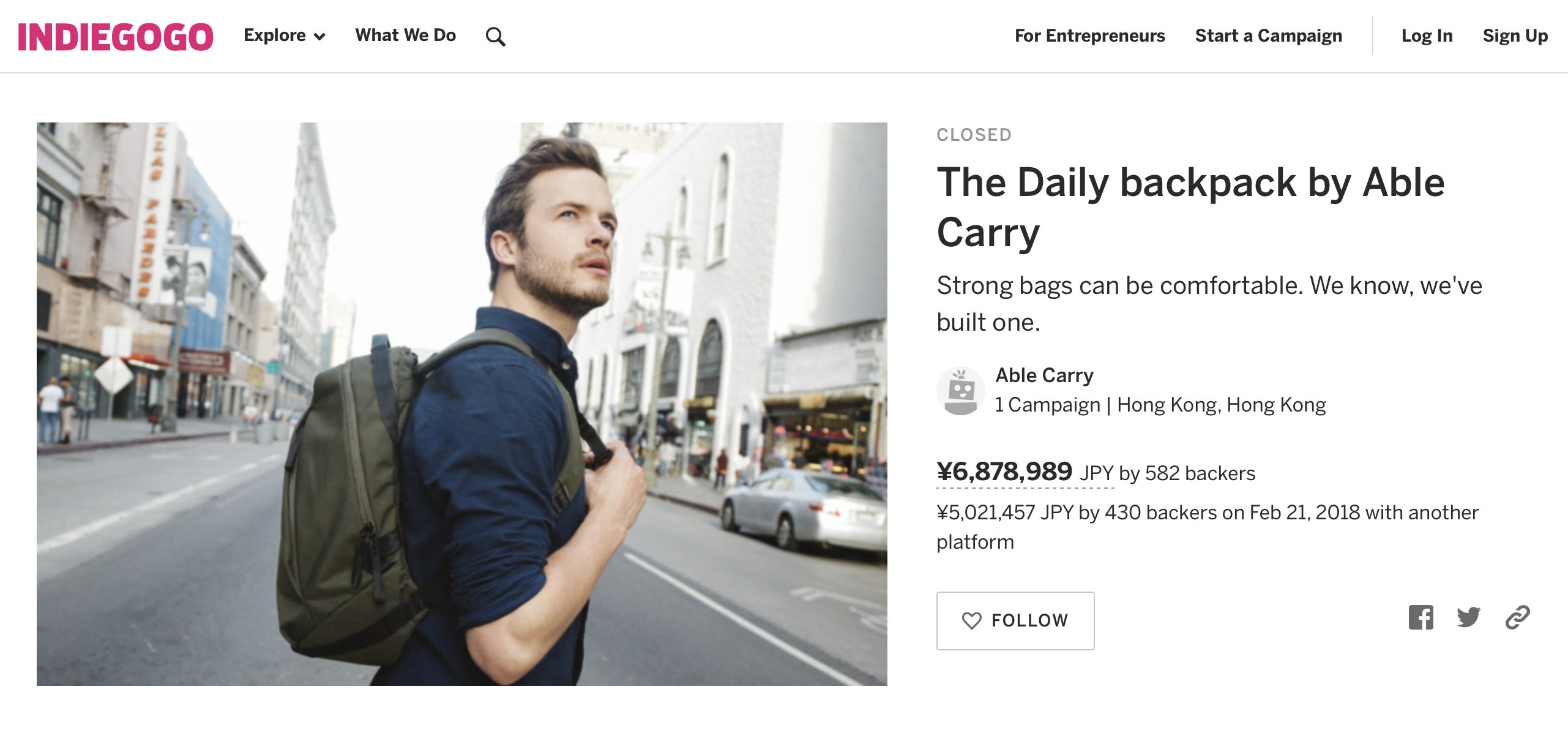Click the Log In link
The width and height of the screenshot is (1568, 730).
[x=1427, y=36]
